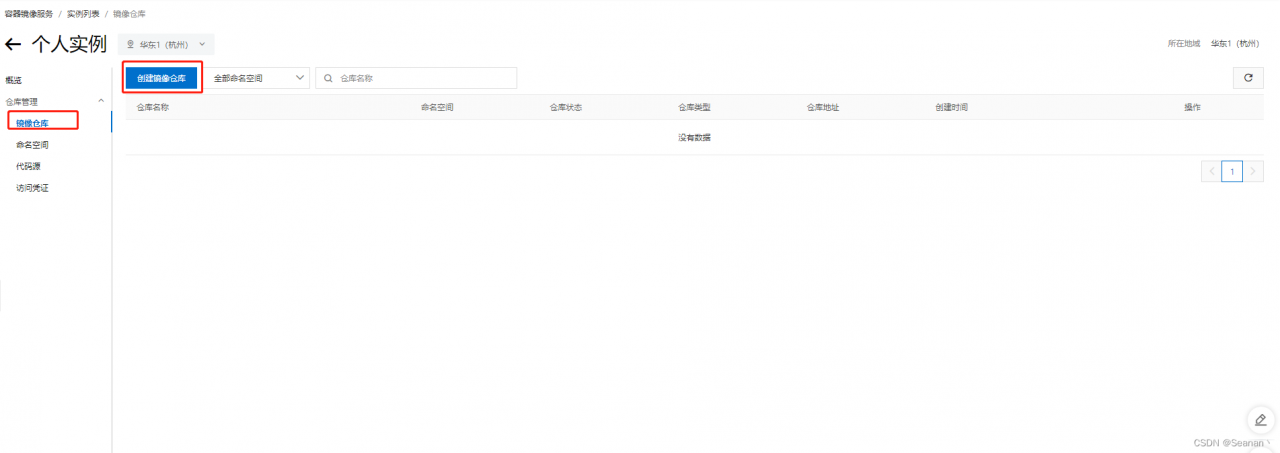Screen dimensions: 1280x453
Task: Click 镜像仓库 breadcrumb item
Action: (129, 14)
